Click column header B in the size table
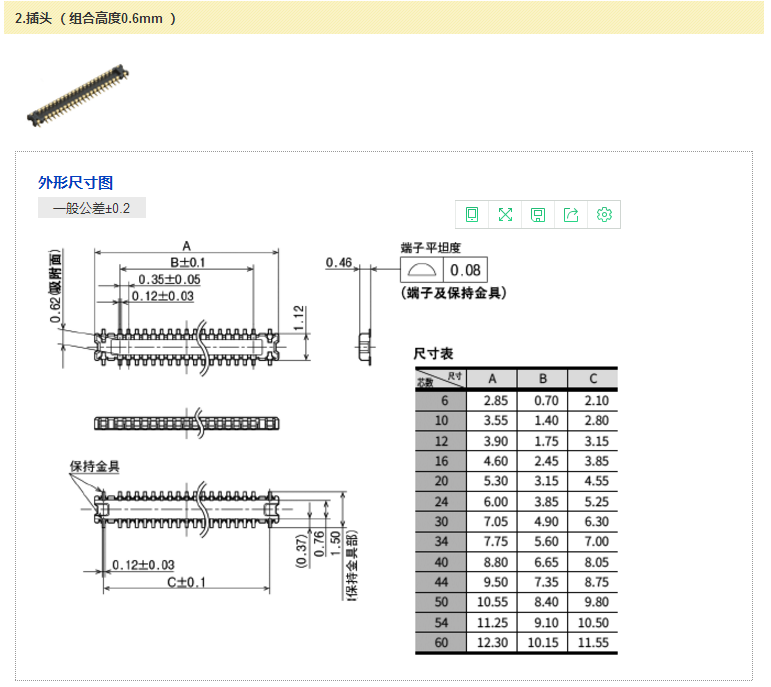The image size is (771, 687). coord(542,379)
